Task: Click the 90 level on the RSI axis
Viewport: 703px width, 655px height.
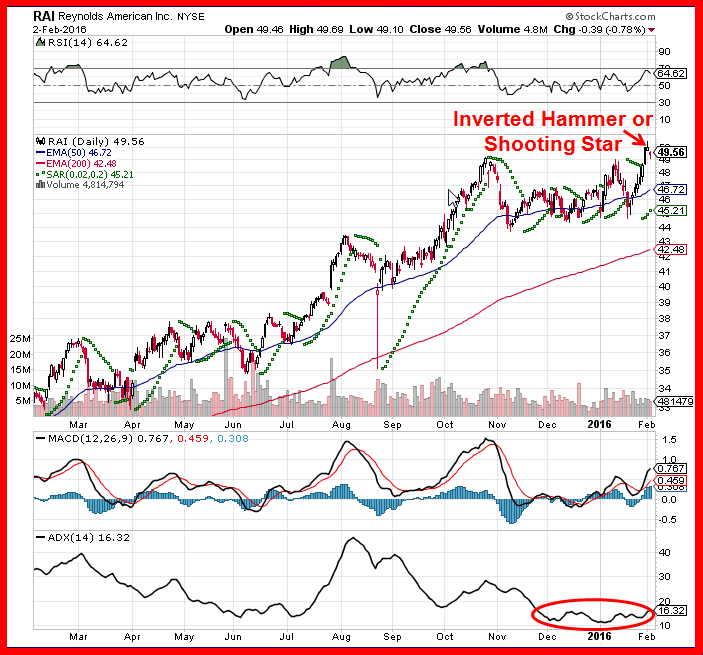Action: coord(664,52)
